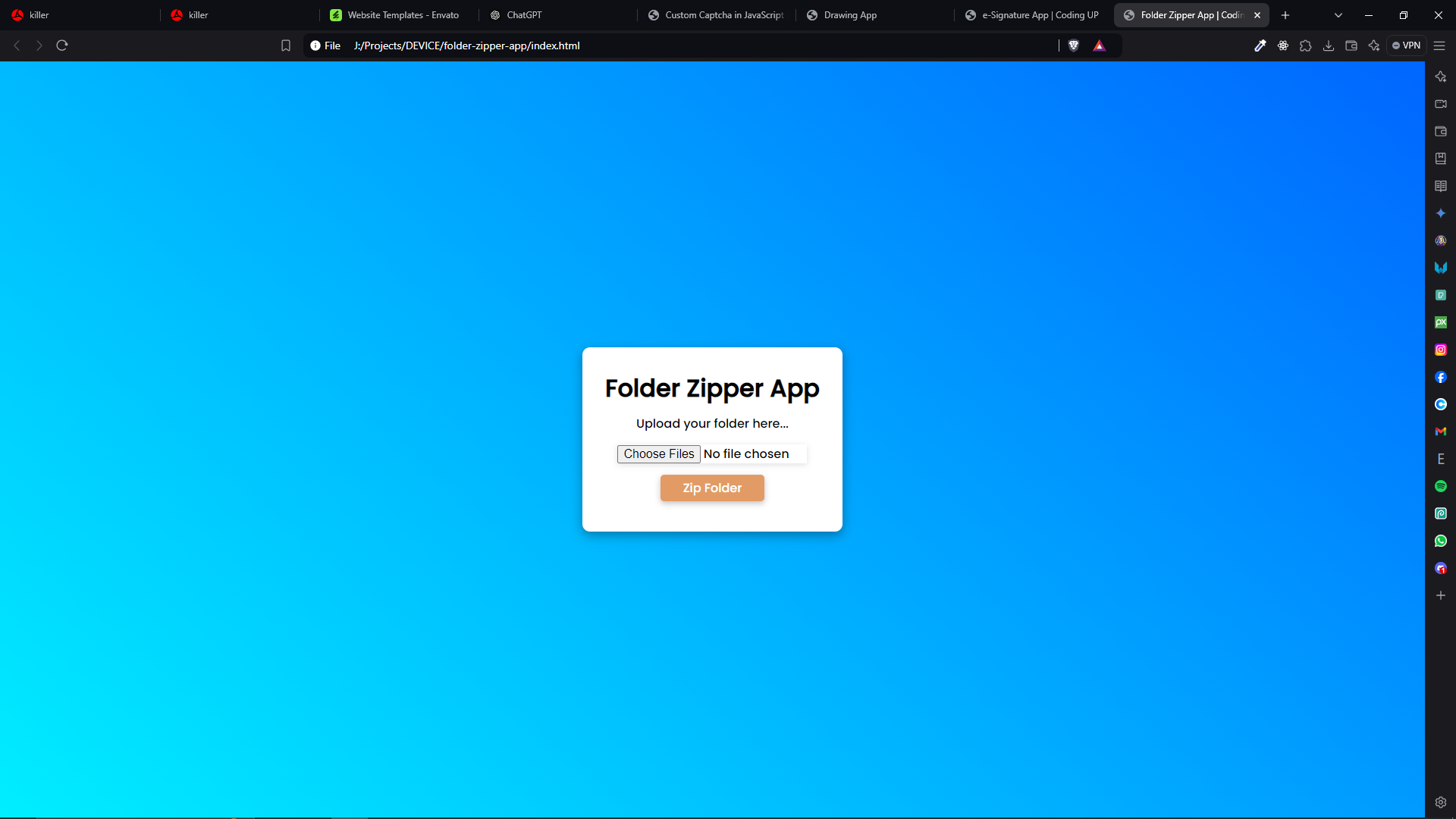
Task: Open Facebook from sidebar
Action: coord(1441,377)
